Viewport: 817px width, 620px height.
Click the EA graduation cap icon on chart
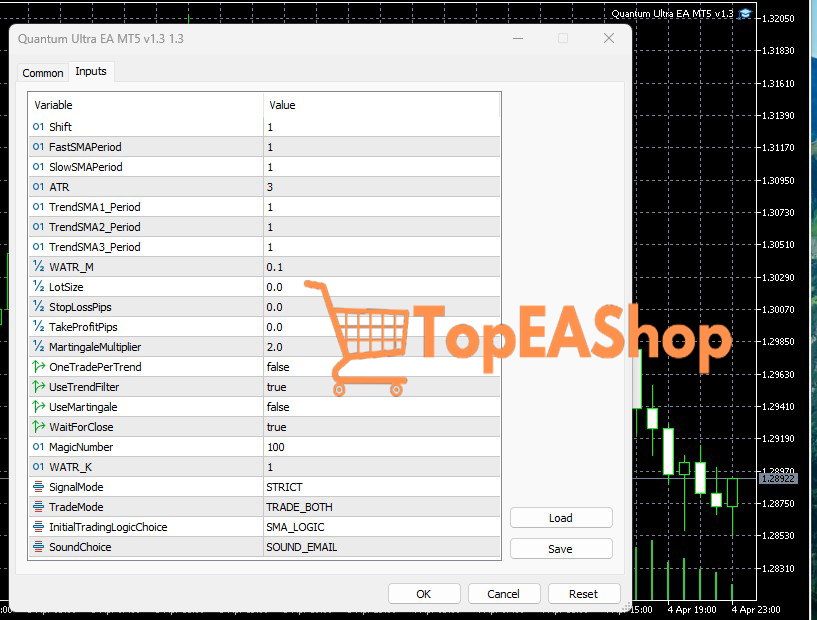745,14
